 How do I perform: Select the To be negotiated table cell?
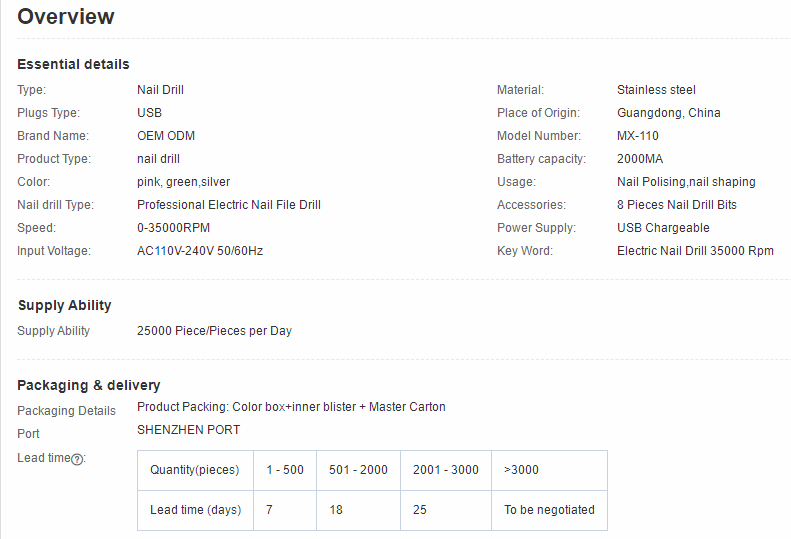pyautogui.click(x=549, y=510)
